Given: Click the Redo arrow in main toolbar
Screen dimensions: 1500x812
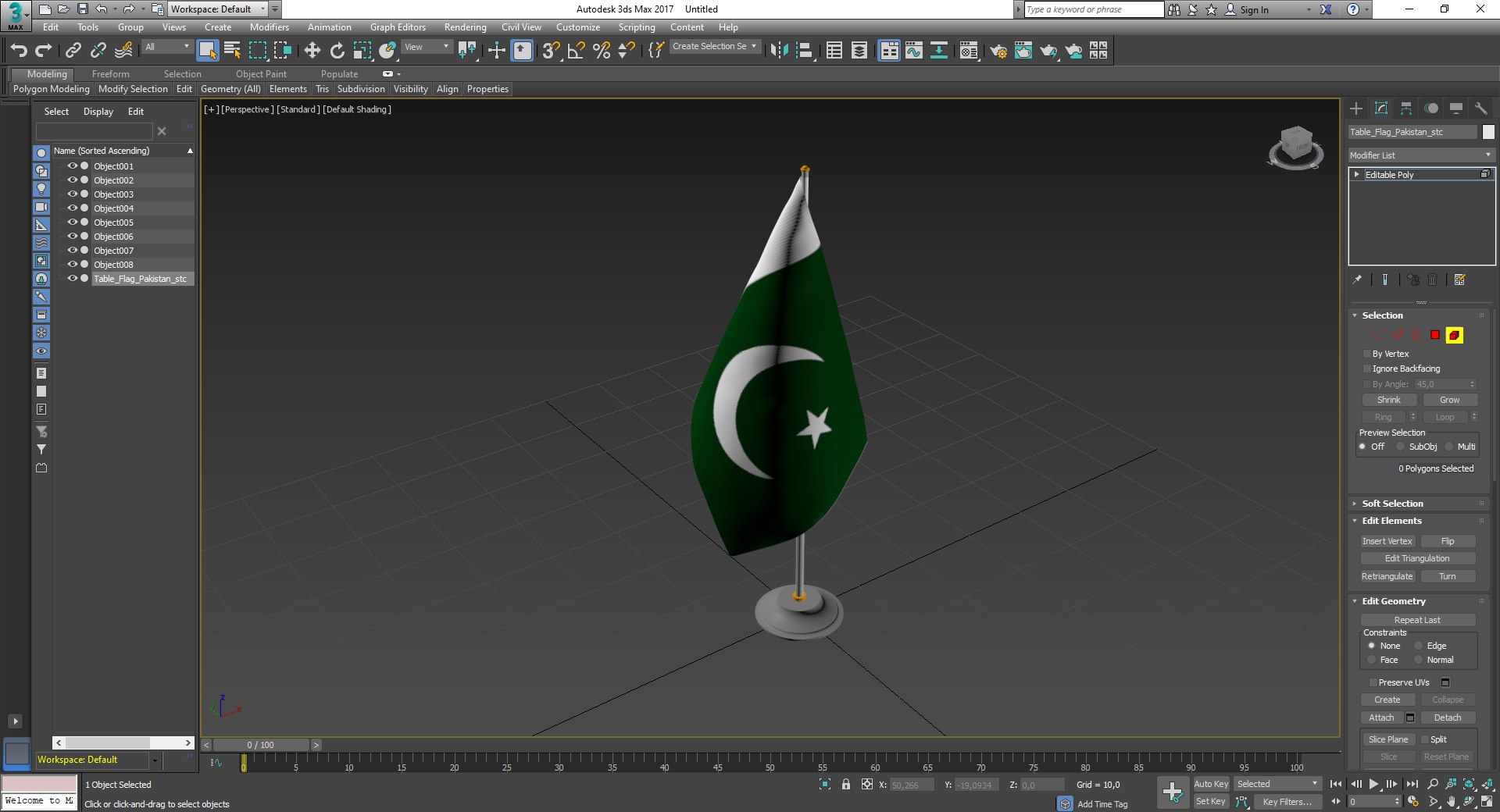Looking at the screenshot, I should (x=44, y=51).
